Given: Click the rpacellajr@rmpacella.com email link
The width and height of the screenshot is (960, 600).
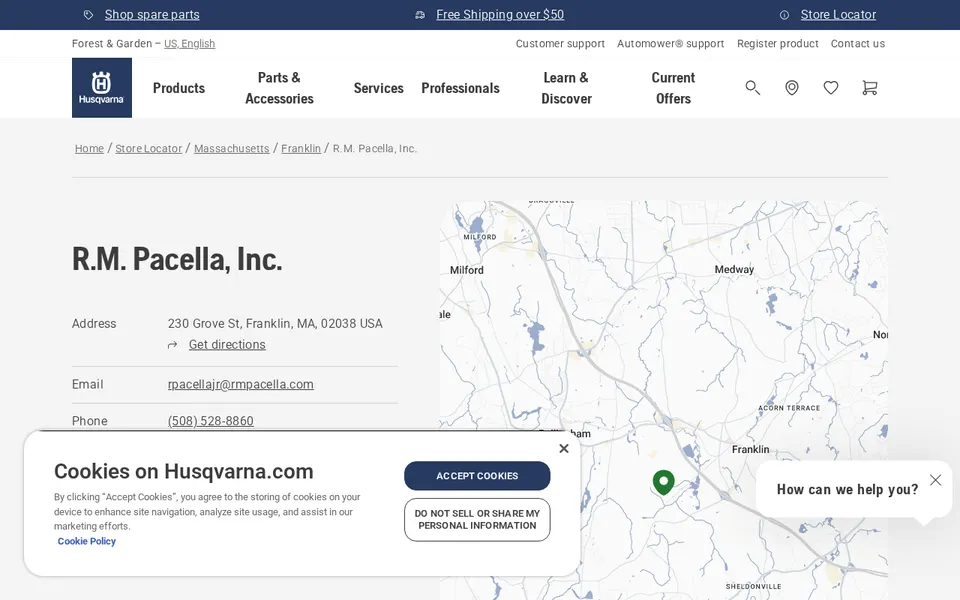Looking at the screenshot, I should click(x=241, y=384).
